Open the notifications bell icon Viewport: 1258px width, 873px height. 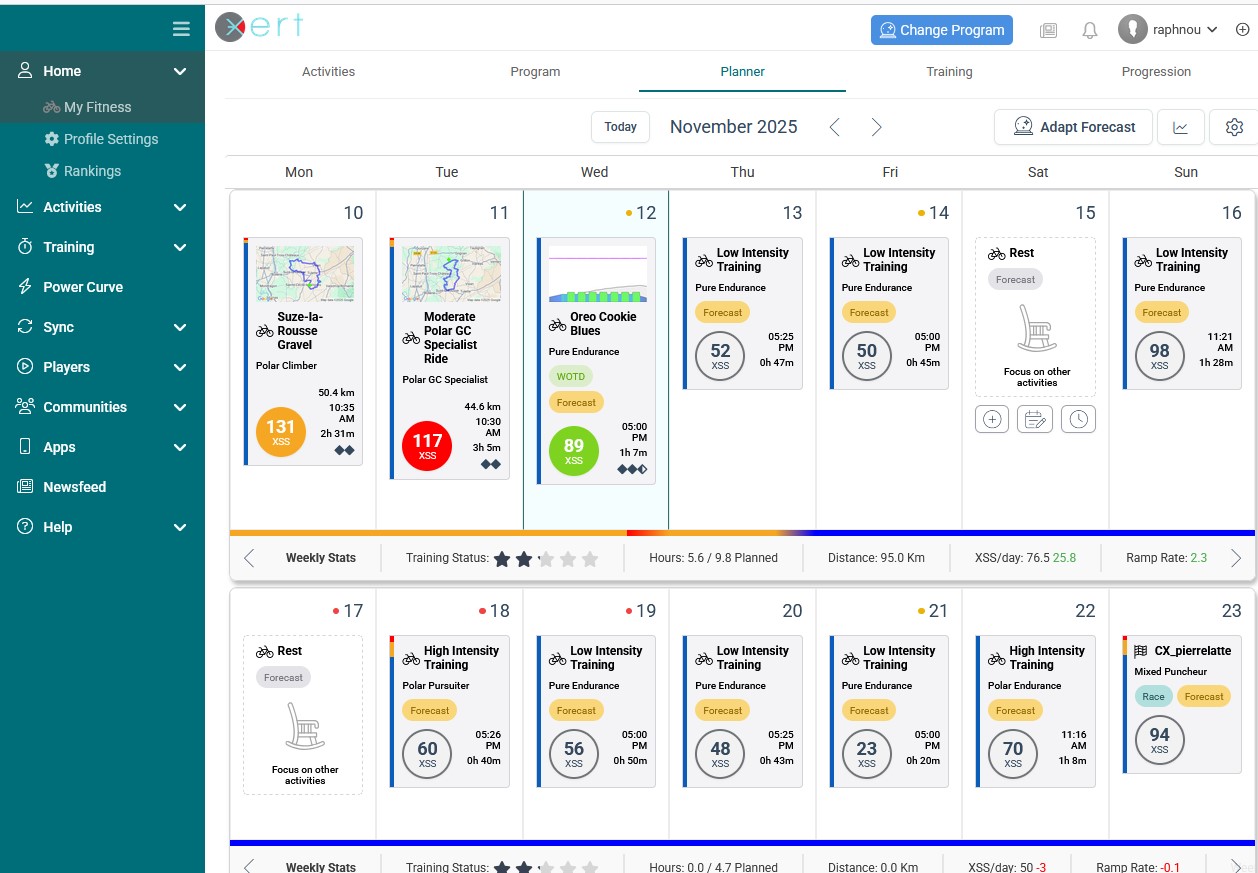pyautogui.click(x=1090, y=30)
